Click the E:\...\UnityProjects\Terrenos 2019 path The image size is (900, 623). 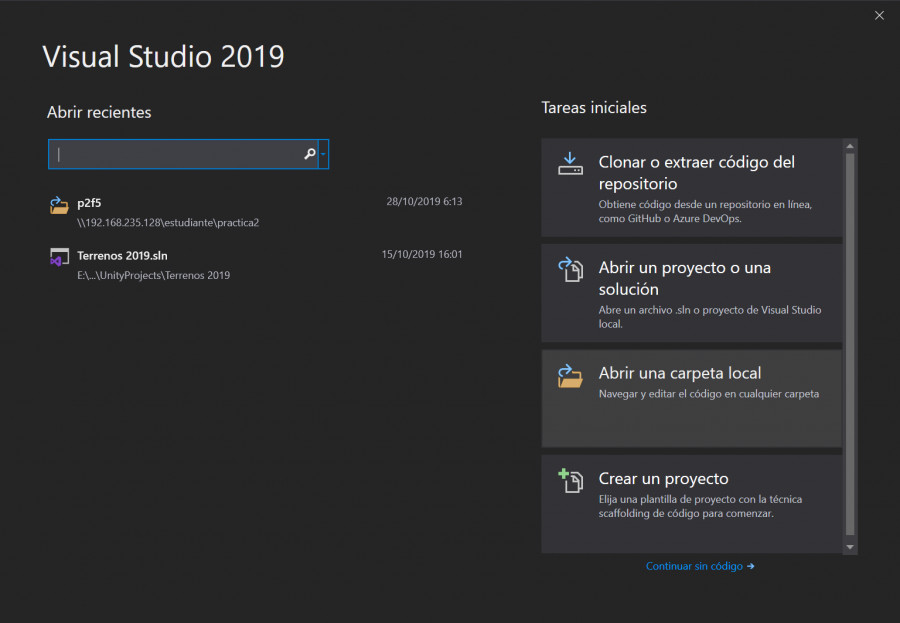tap(153, 276)
